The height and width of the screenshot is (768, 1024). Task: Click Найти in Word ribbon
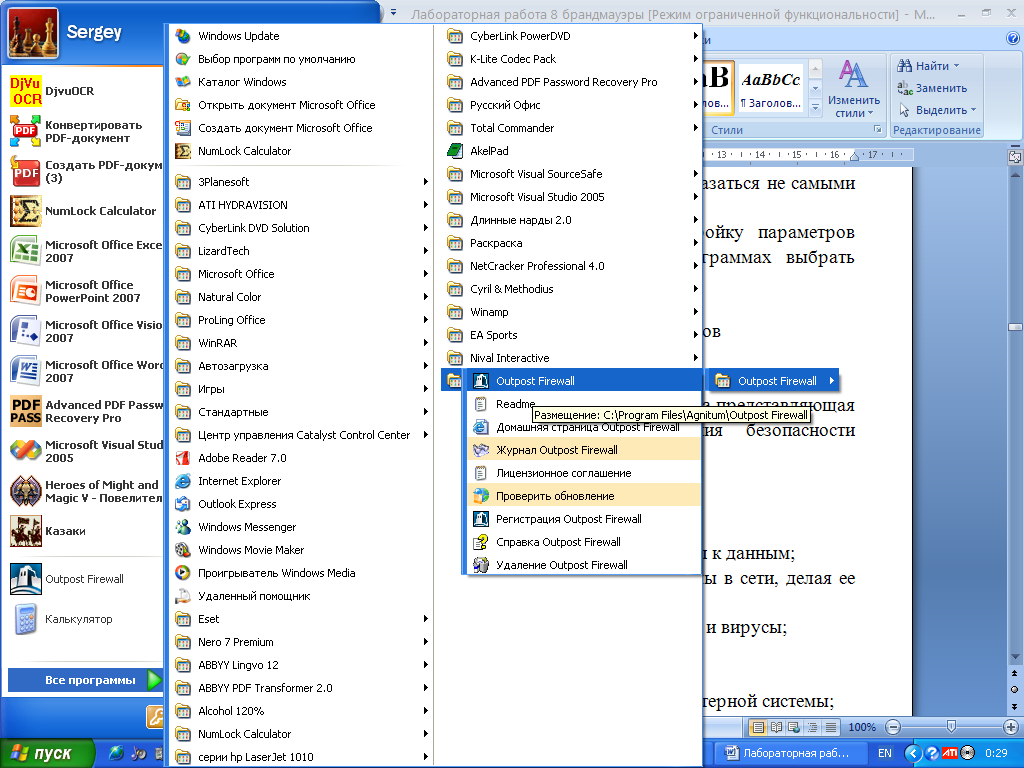click(x=927, y=66)
